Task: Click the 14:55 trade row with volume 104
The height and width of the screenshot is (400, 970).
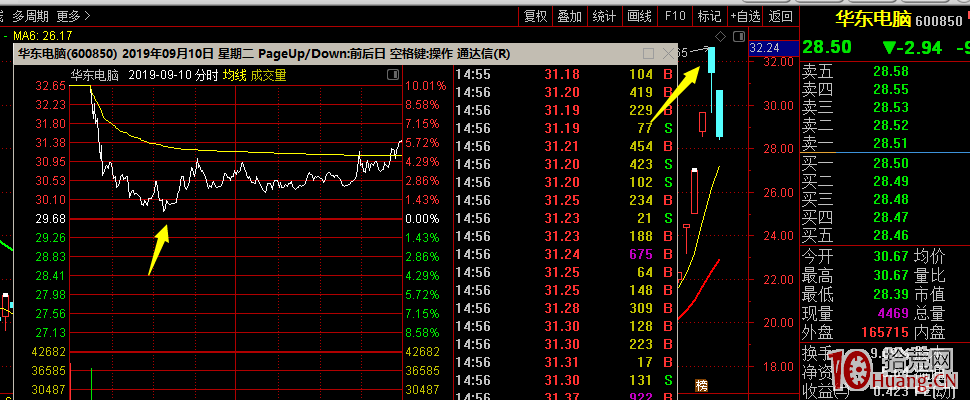Action: [x=566, y=74]
